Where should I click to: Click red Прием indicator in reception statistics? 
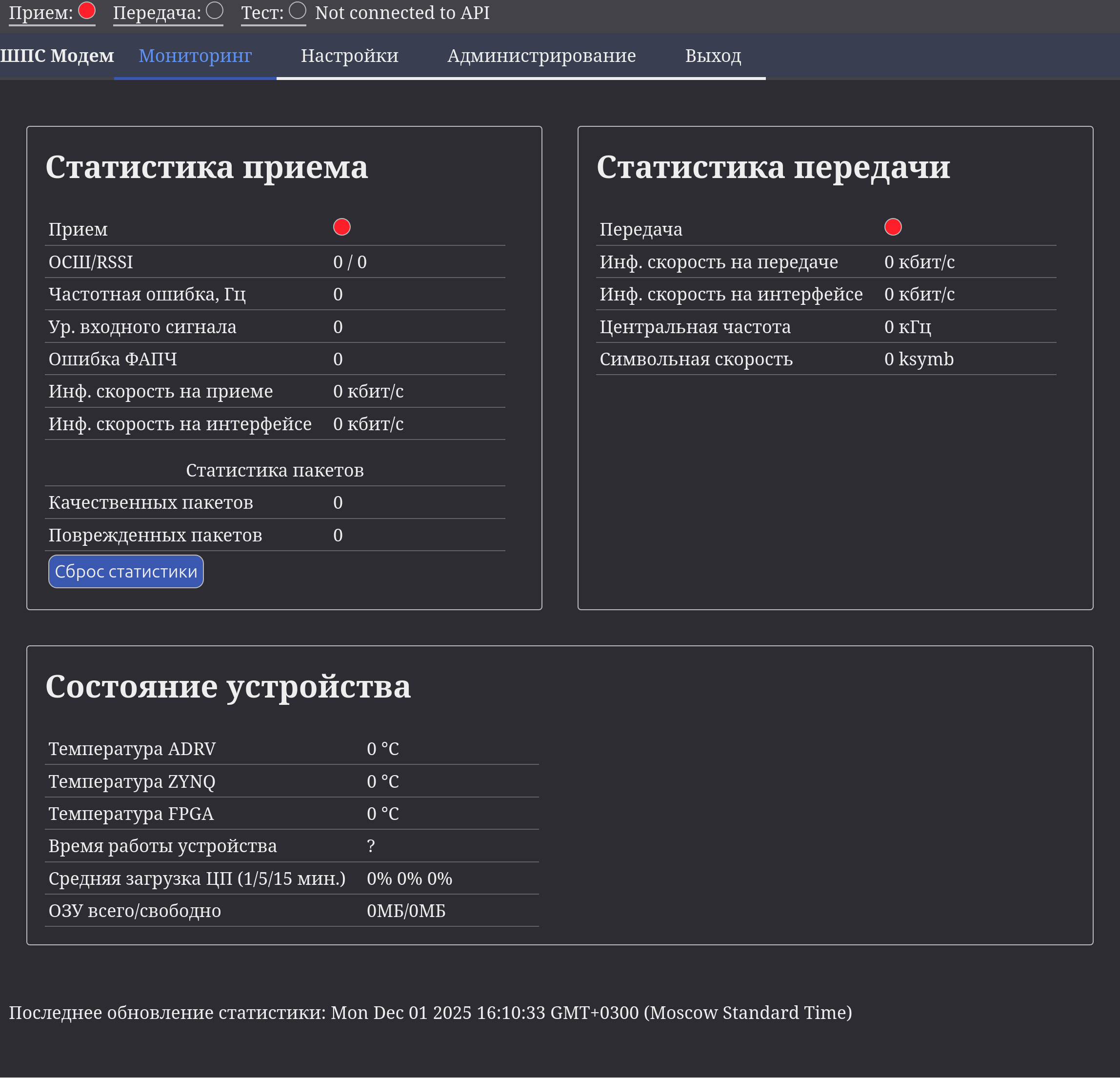pyautogui.click(x=342, y=227)
